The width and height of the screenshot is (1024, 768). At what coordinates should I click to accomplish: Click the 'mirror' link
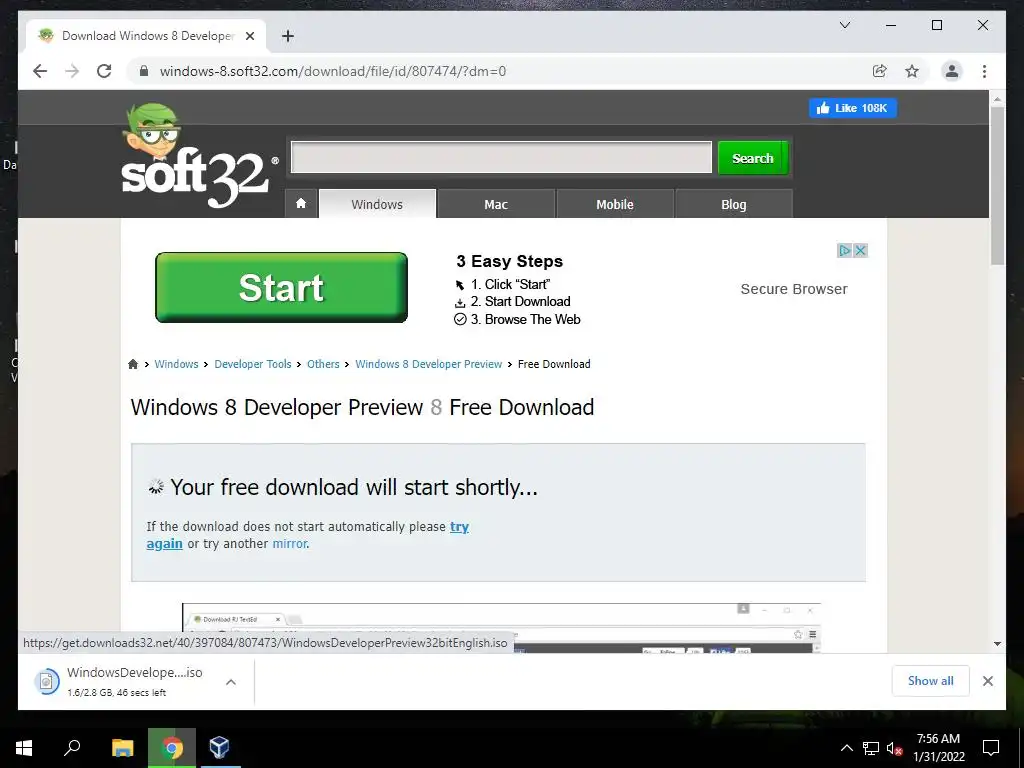[x=290, y=543]
